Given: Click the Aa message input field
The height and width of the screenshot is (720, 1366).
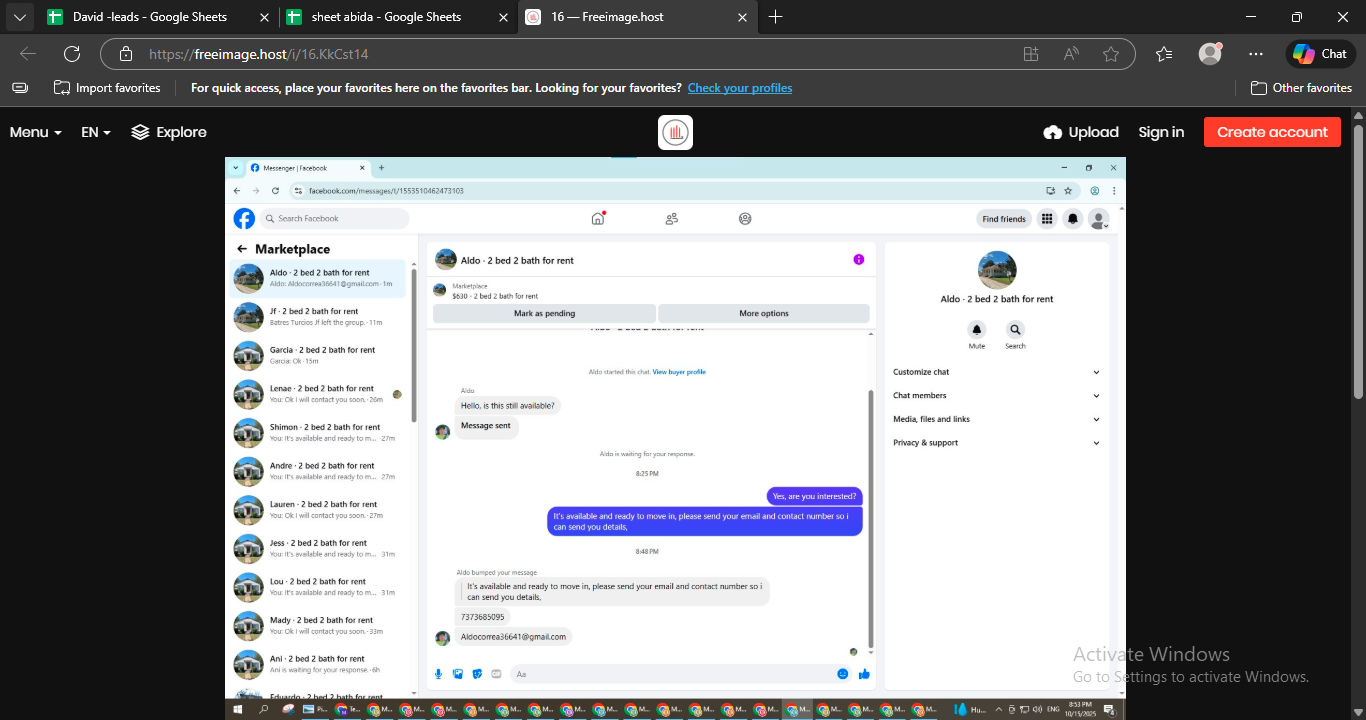Looking at the screenshot, I should pos(680,674).
